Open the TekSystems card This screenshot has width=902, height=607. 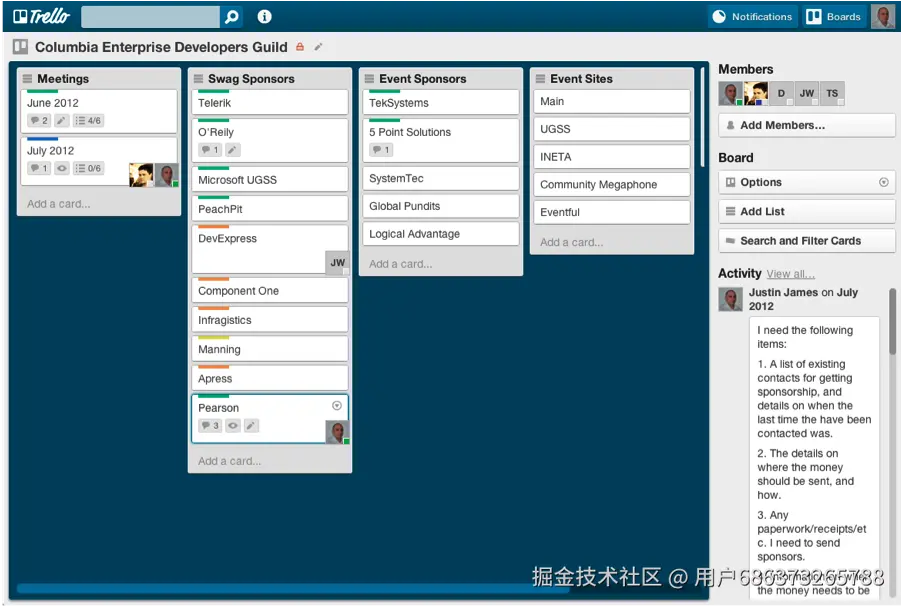[441, 102]
